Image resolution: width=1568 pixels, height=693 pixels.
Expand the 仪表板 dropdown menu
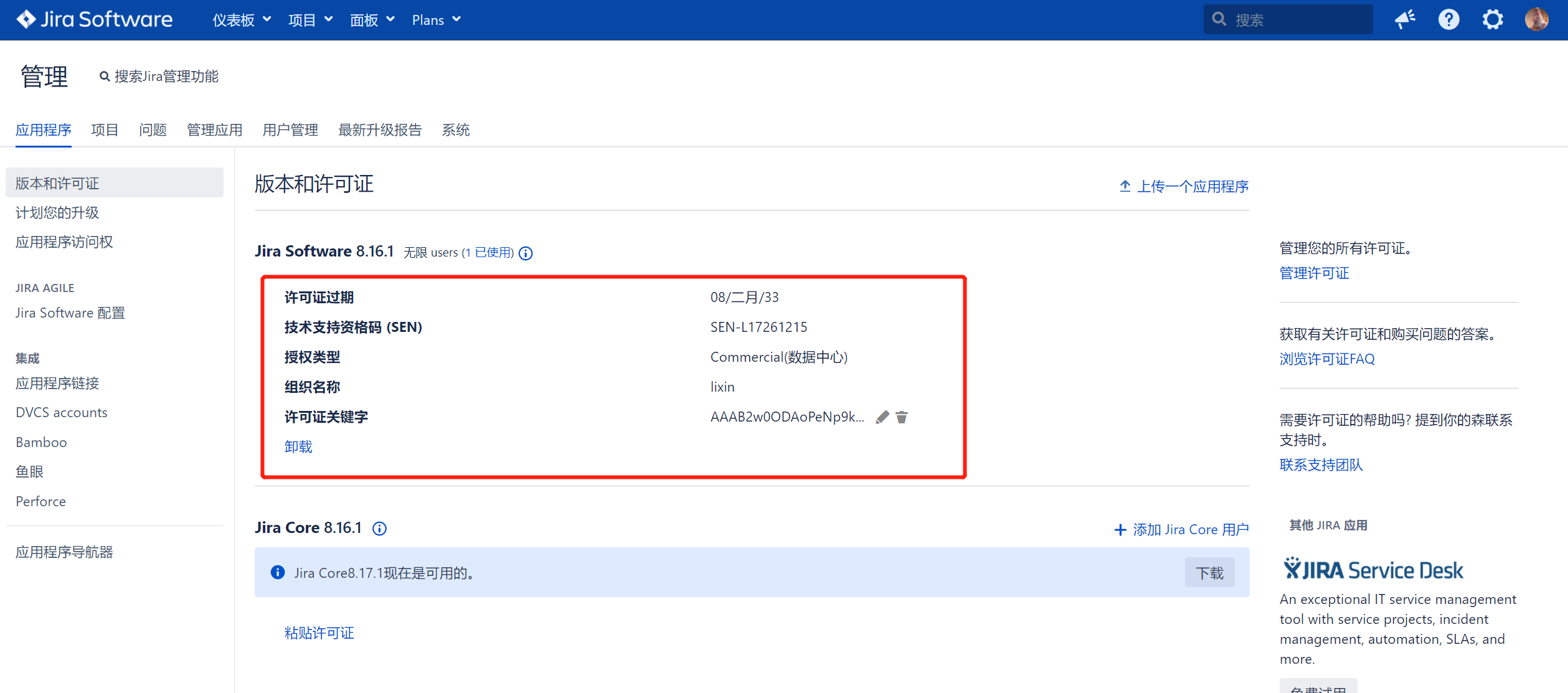(x=242, y=20)
